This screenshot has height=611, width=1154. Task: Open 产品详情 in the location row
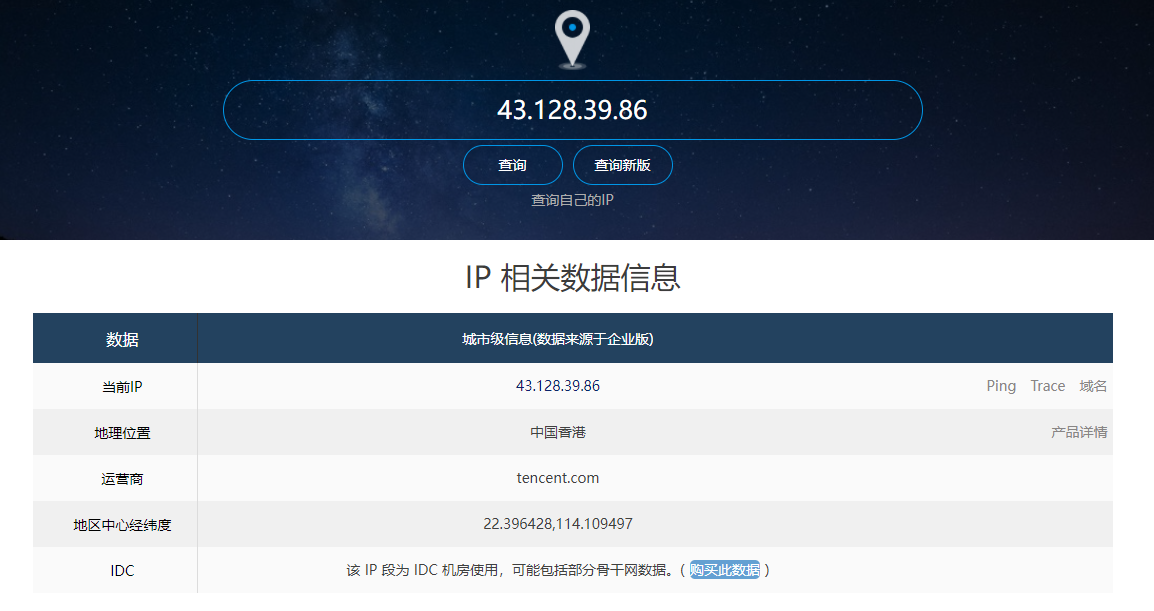[x=1079, y=432]
